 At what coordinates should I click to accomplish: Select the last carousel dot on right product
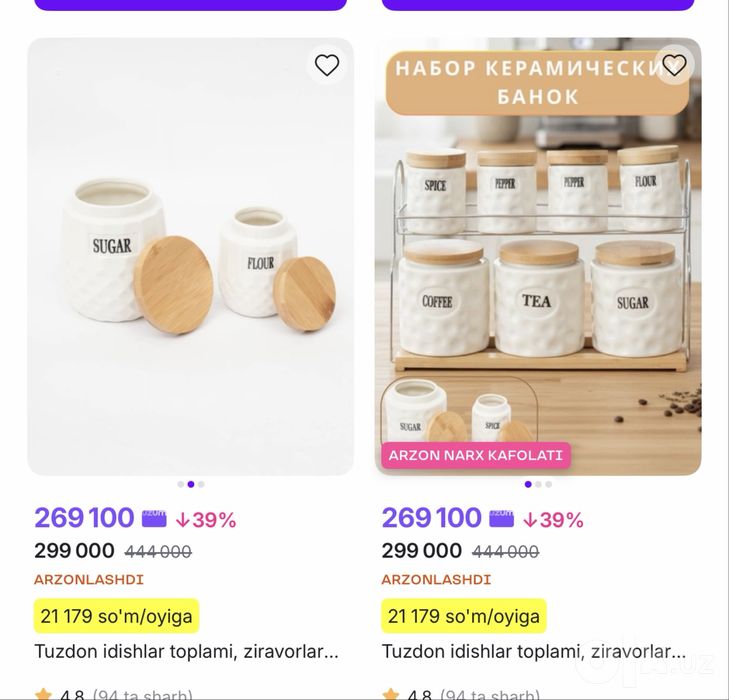point(549,484)
